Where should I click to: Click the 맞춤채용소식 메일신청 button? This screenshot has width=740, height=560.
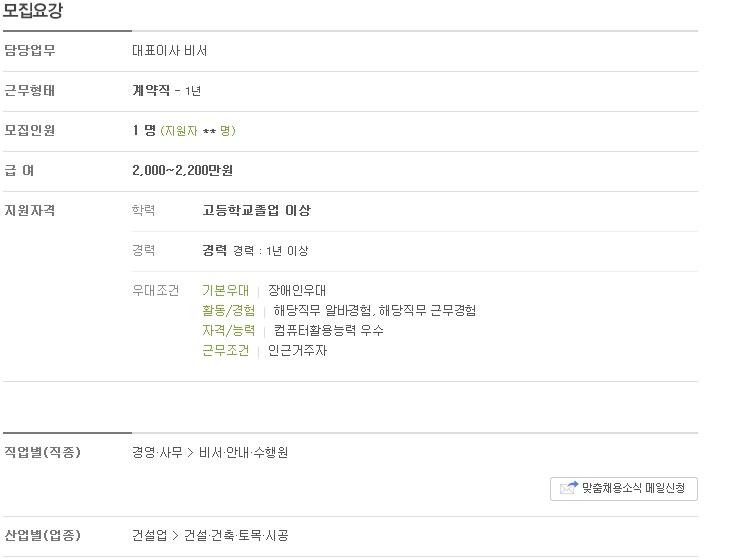(x=623, y=489)
